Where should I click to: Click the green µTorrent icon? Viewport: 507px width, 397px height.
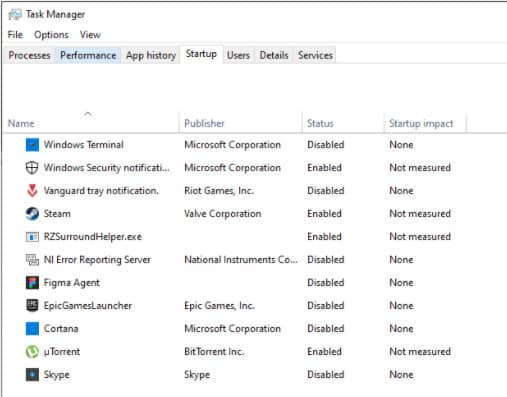(x=32, y=352)
